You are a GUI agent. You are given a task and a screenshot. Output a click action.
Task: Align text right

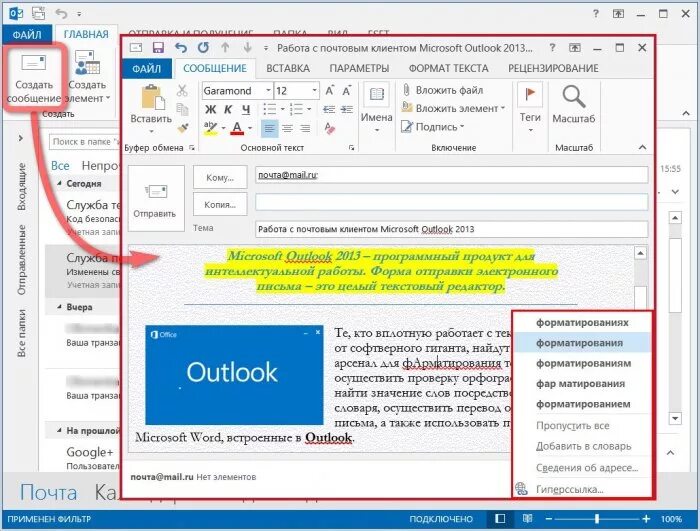305,129
